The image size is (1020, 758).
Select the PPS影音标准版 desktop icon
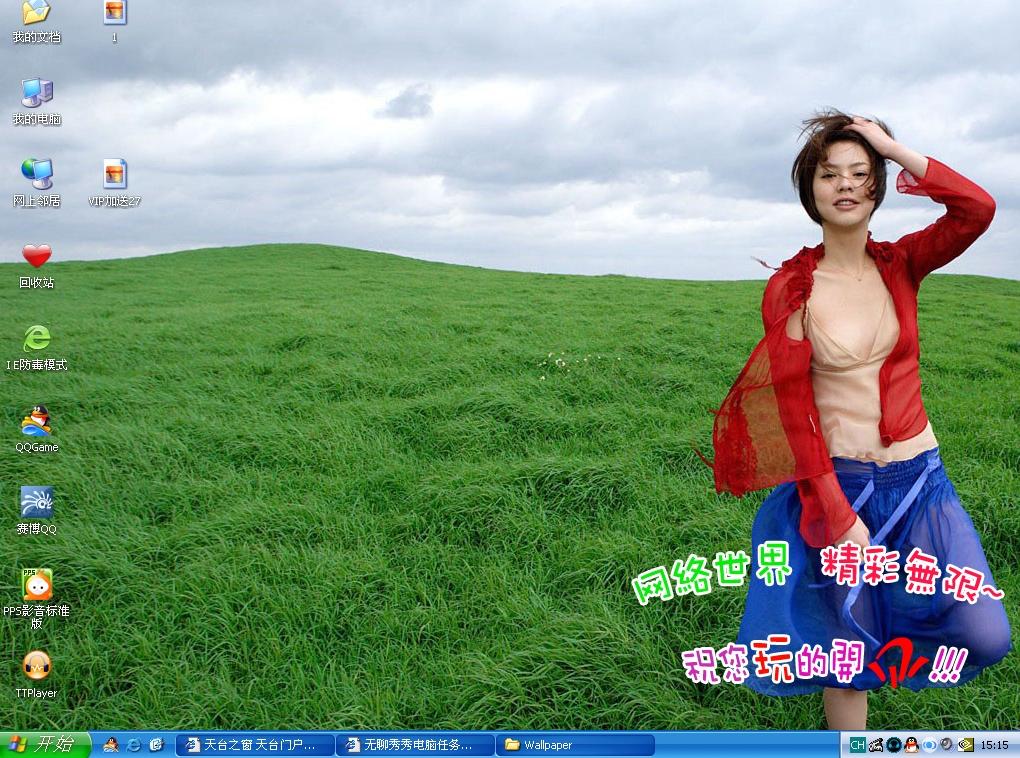pos(36,599)
